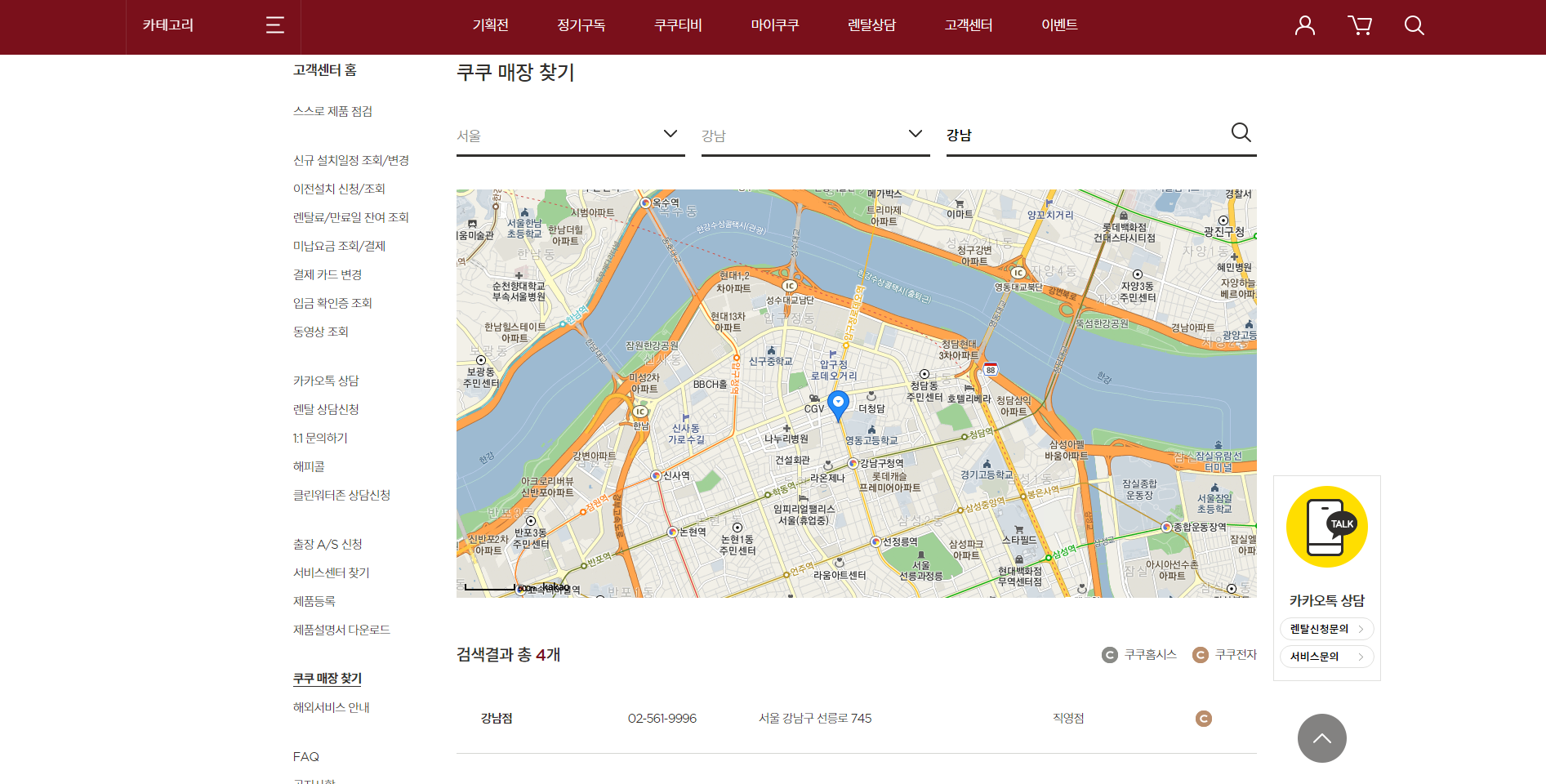Click phone number 02-561-9996

[x=662, y=719]
